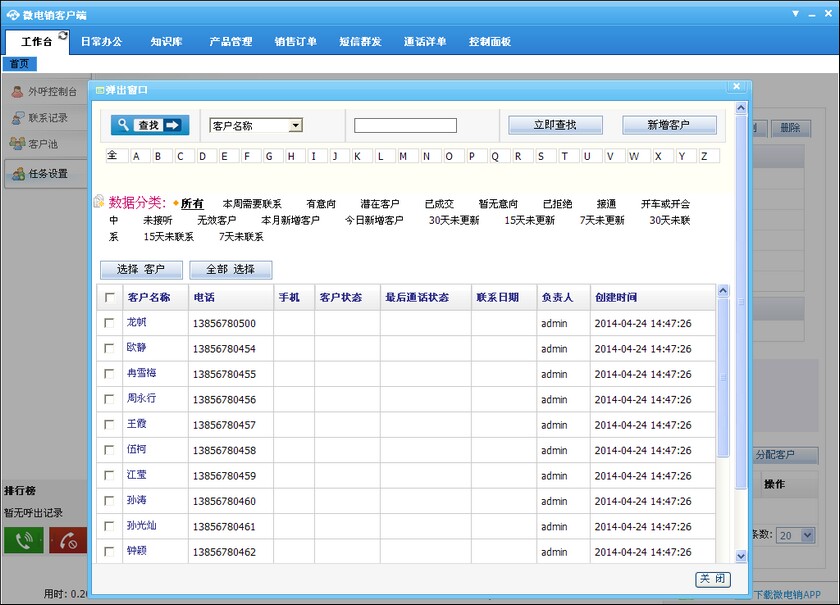Click the 新增客户 button
This screenshot has height=605, width=840.
click(x=669, y=125)
